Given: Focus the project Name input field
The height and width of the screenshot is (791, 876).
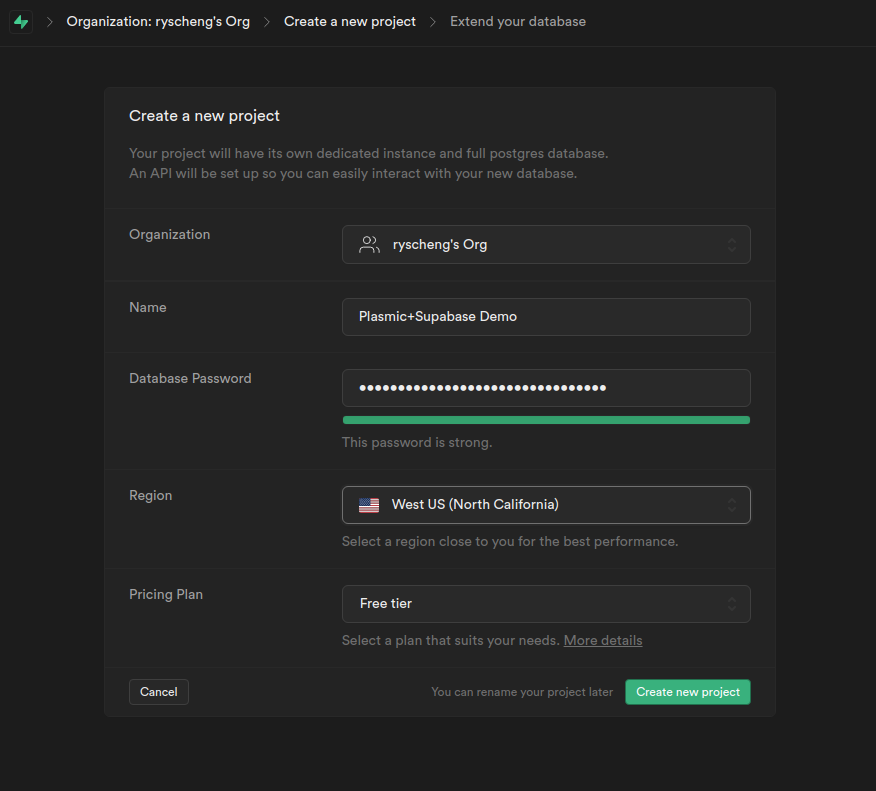Looking at the screenshot, I should [545, 316].
